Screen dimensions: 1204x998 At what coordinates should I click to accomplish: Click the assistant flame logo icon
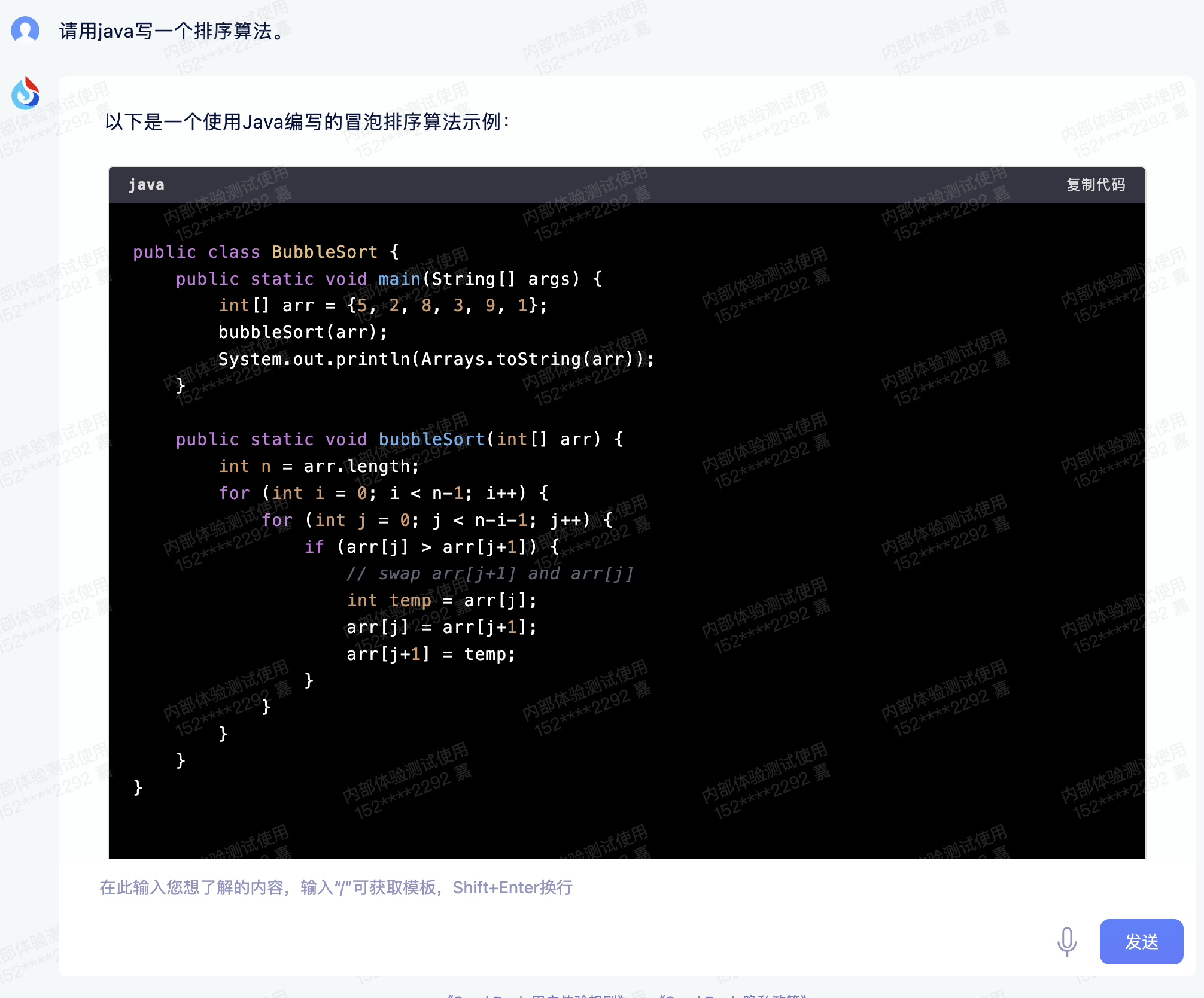point(26,93)
